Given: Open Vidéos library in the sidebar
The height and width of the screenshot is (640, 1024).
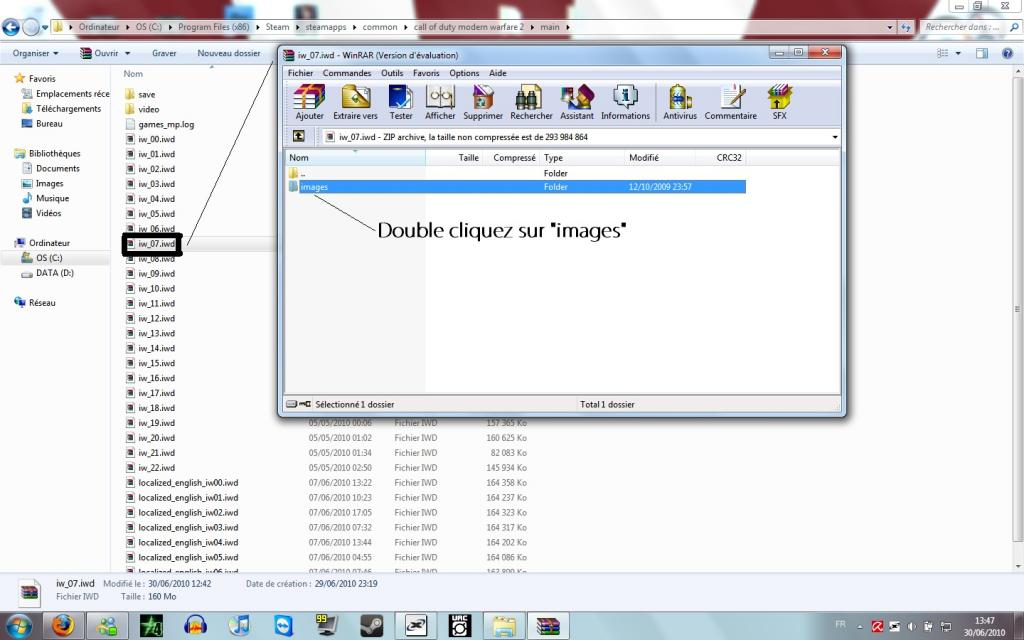Looking at the screenshot, I should coord(48,214).
